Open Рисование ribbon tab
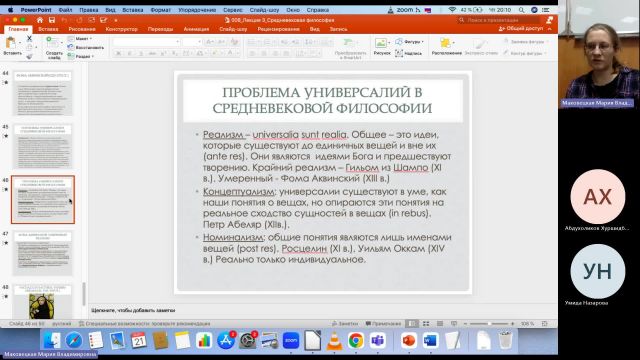 click(82, 29)
